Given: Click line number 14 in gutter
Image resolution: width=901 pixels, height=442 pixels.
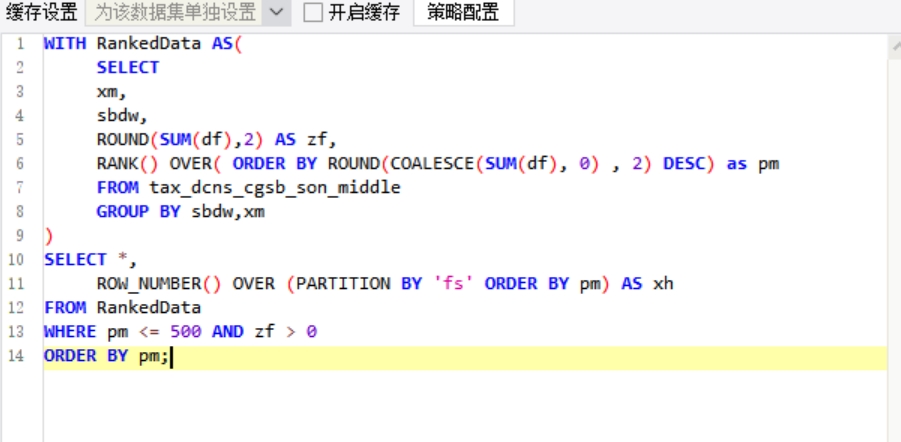Looking at the screenshot, I should point(16,356).
